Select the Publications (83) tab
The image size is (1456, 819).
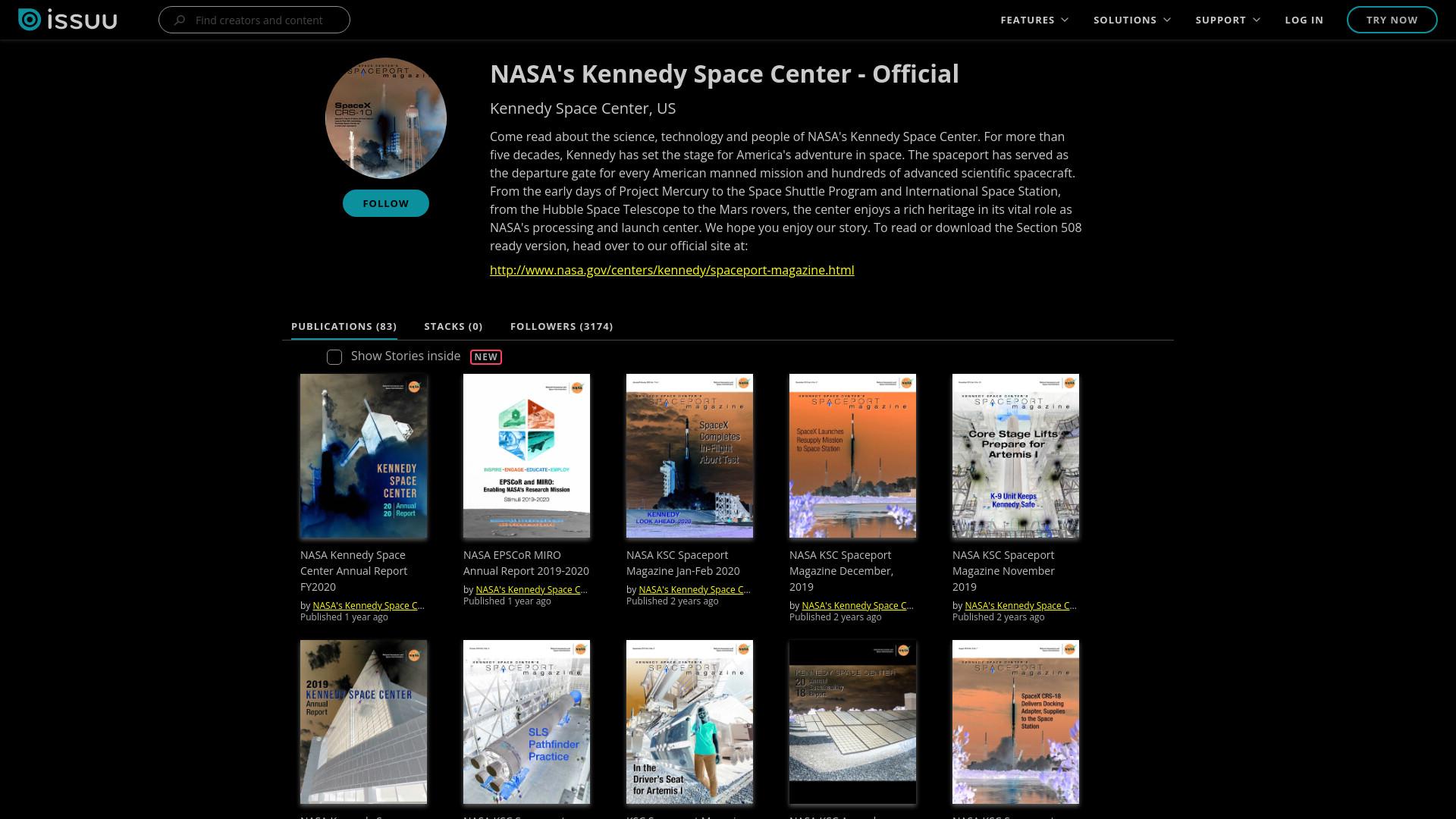tap(344, 326)
